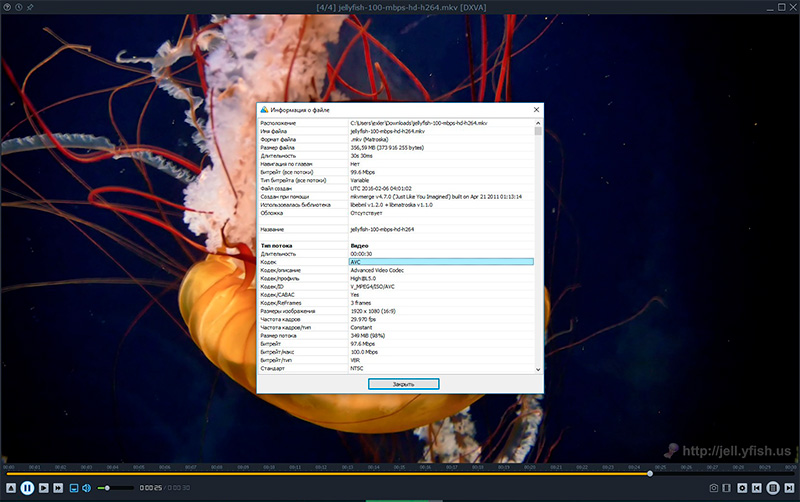Click the fast forward button
Image resolution: width=800 pixels, height=502 pixels.
(x=59, y=487)
